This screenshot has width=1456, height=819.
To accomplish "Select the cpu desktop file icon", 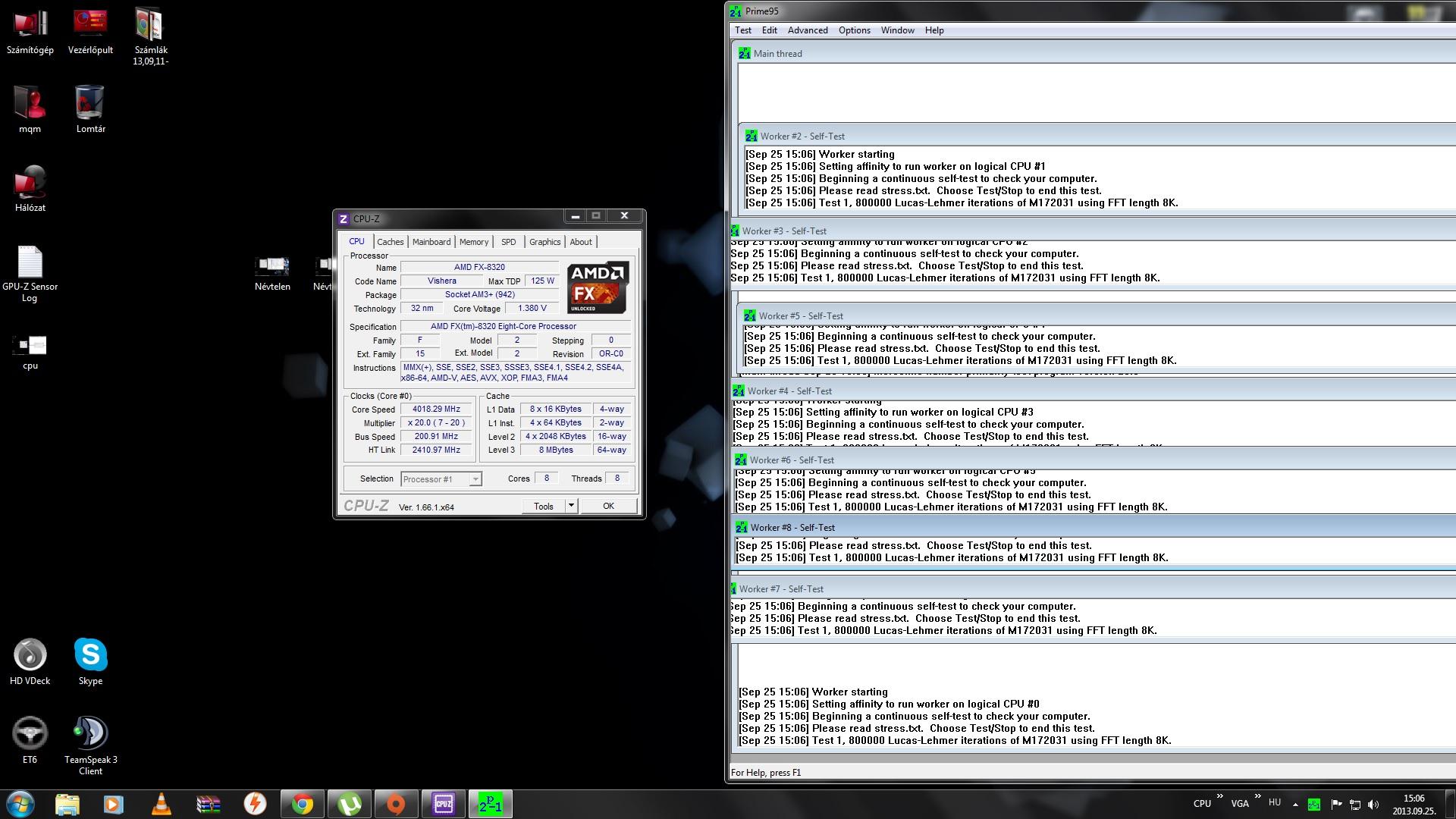I will pos(30,352).
